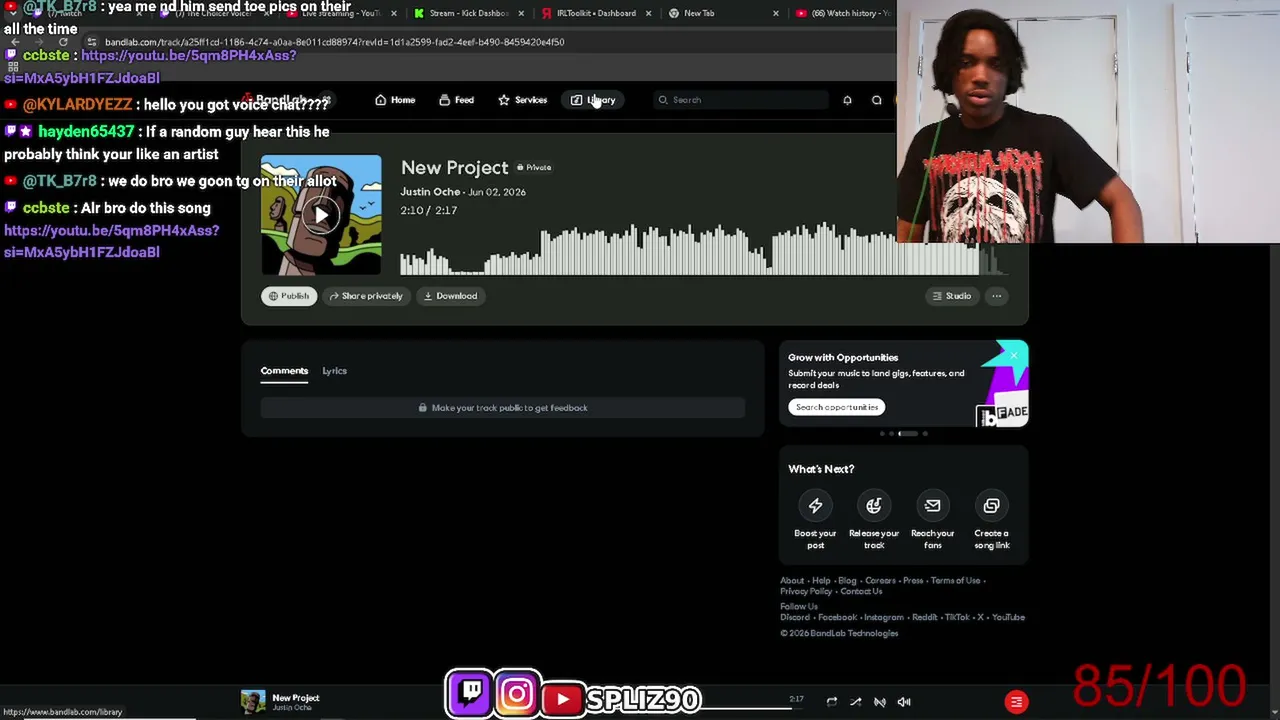Switch to the Lyrics tab
This screenshot has width=1280, height=720.
click(x=334, y=371)
